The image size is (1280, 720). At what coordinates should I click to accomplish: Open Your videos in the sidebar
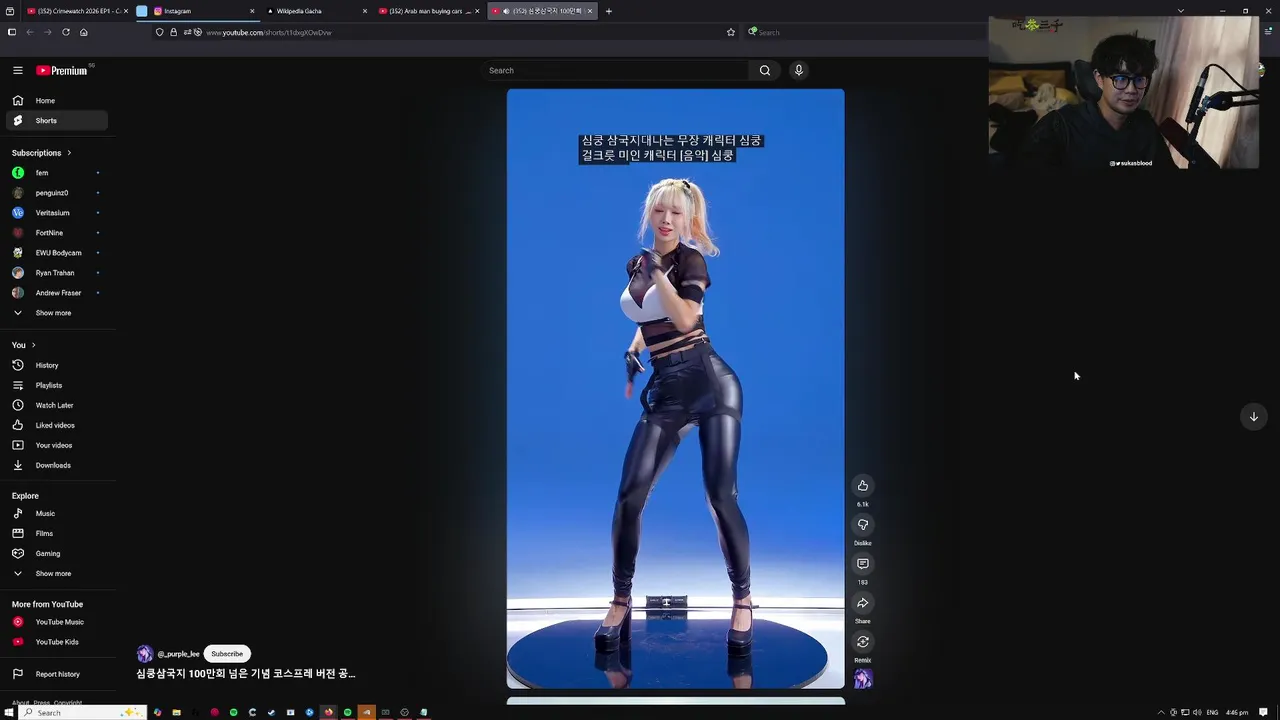[x=55, y=445]
